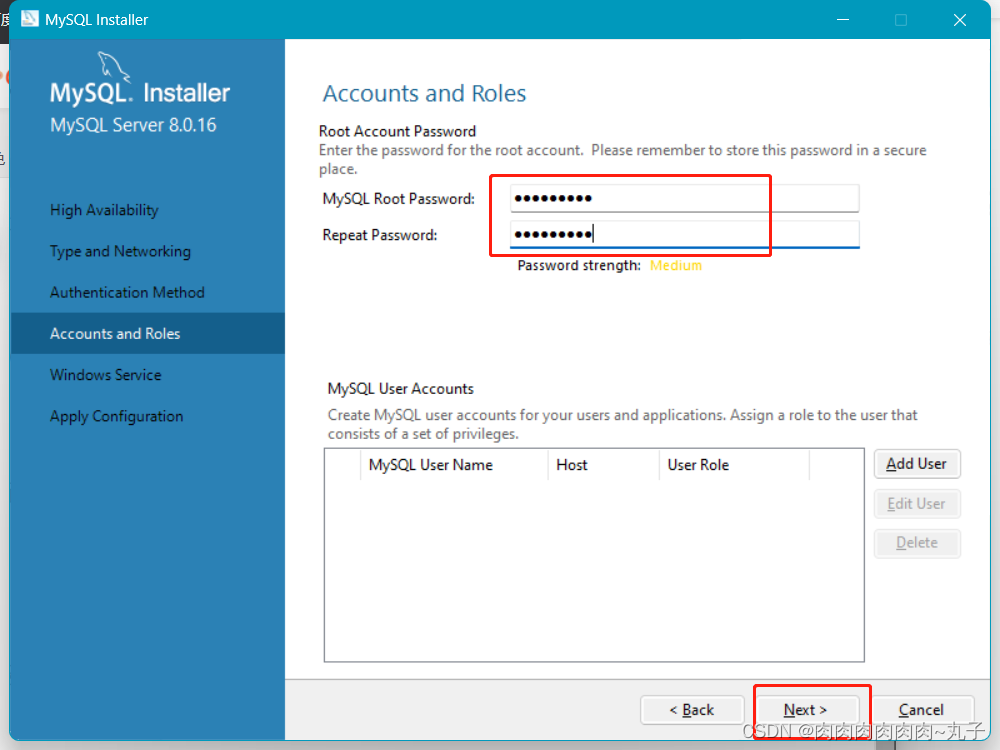Click the Host column header

coord(572,465)
